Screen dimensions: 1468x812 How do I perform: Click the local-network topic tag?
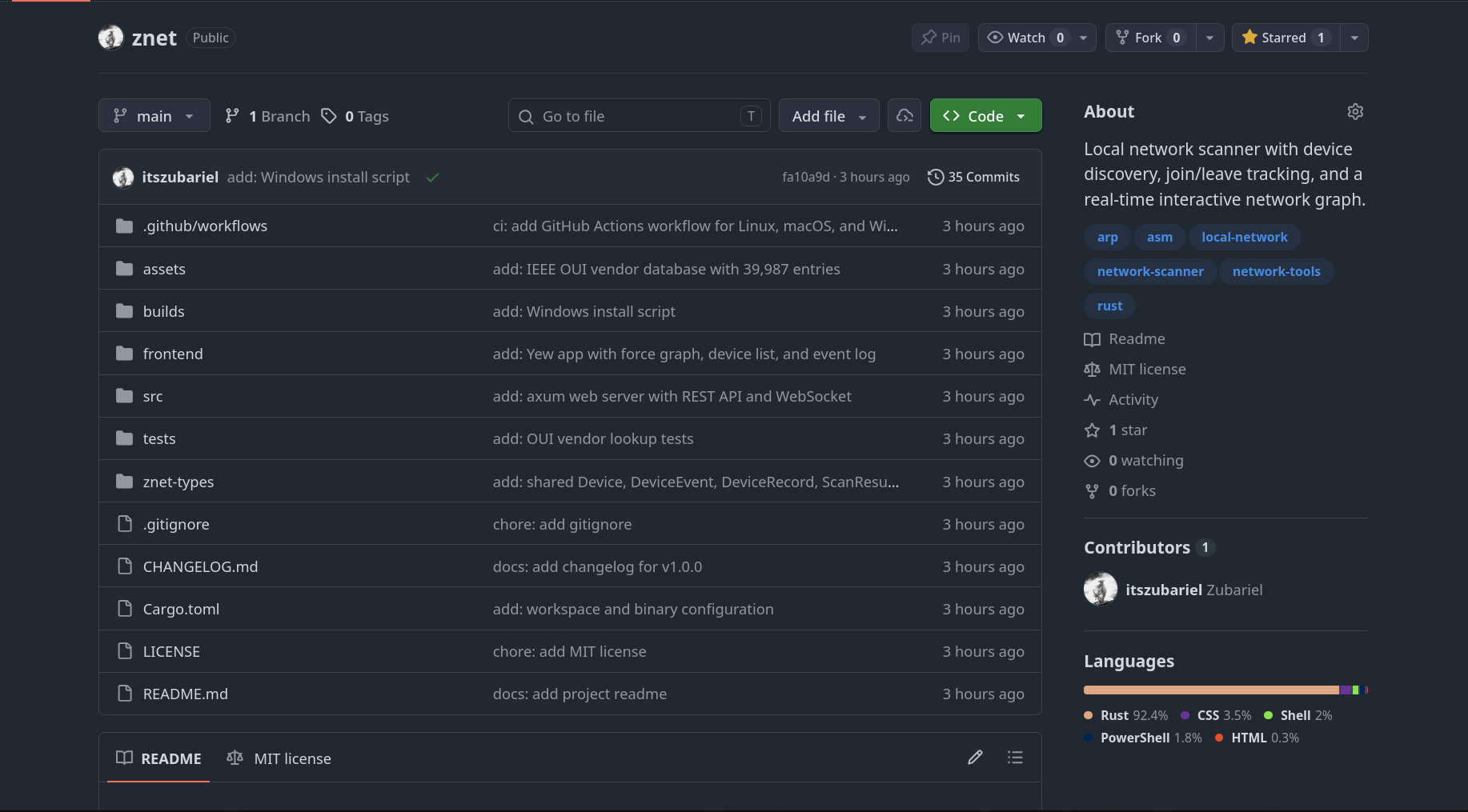click(1245, 238)
